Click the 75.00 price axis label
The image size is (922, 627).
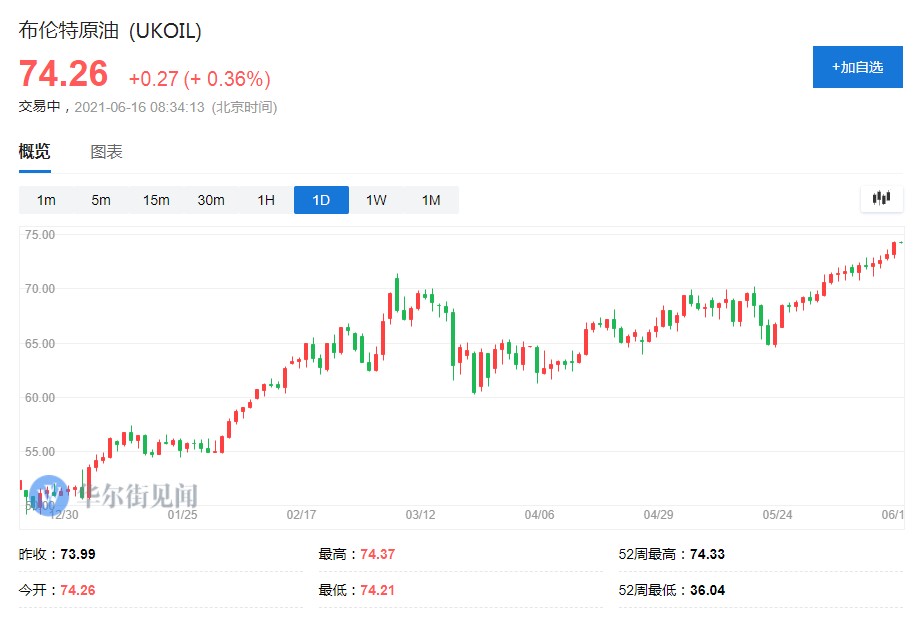click(x=40, y=235)
